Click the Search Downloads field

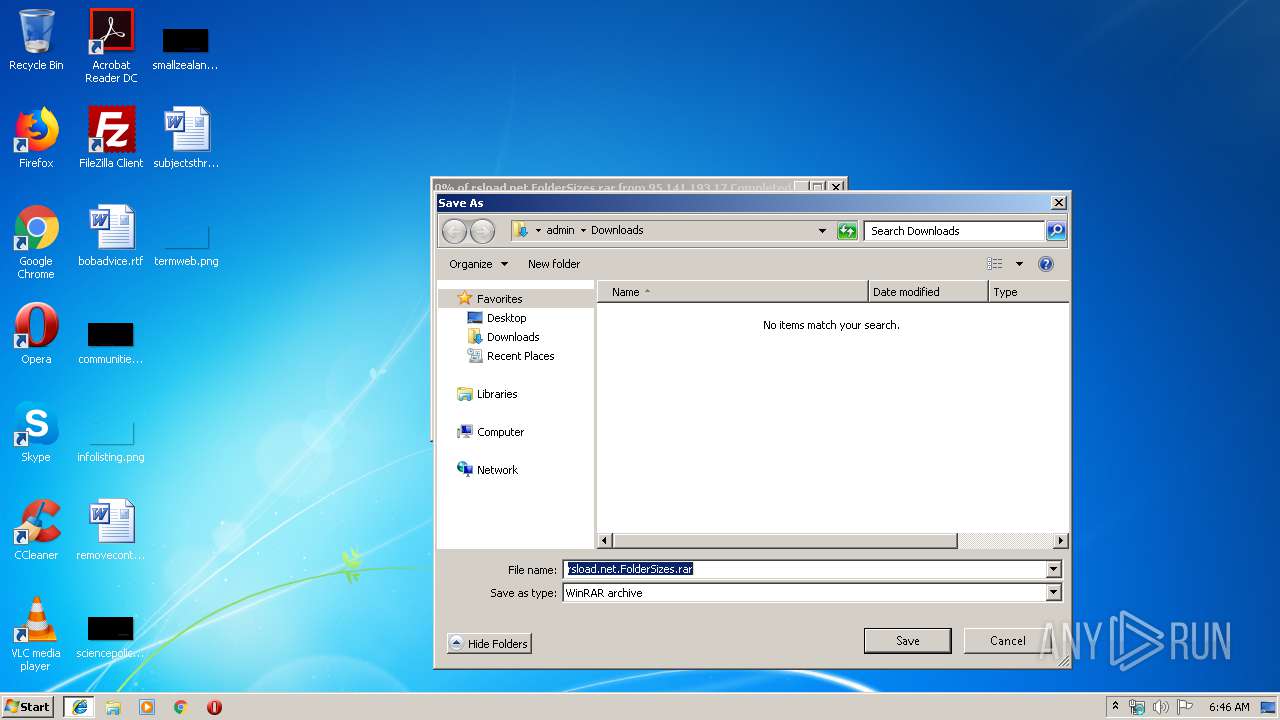(x=954, y=231)
